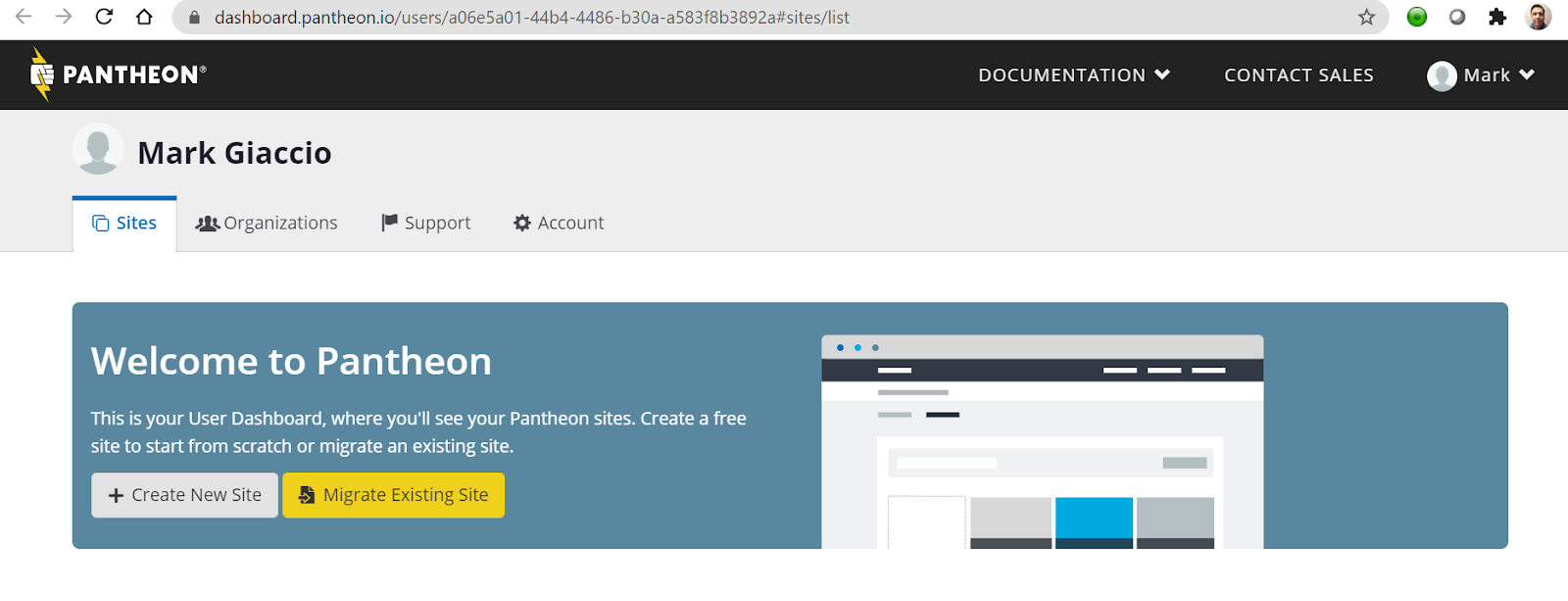The image size is (1568, 601).
Task: Click Migrate Existing Site button
Action: (394, 495)
